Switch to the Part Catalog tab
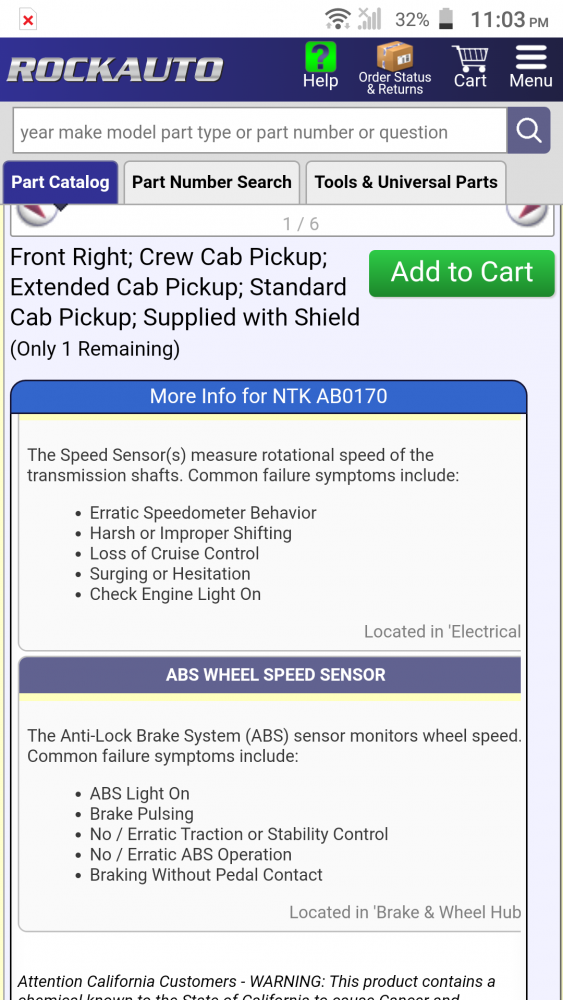The height and width of the screenshot is (1000, 563). click(61, 182)
